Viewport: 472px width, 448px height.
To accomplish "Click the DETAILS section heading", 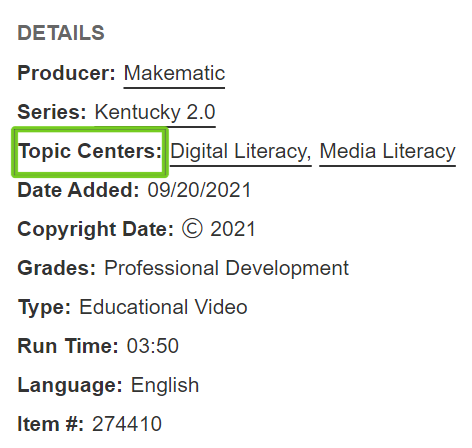I will click(61, 33).
